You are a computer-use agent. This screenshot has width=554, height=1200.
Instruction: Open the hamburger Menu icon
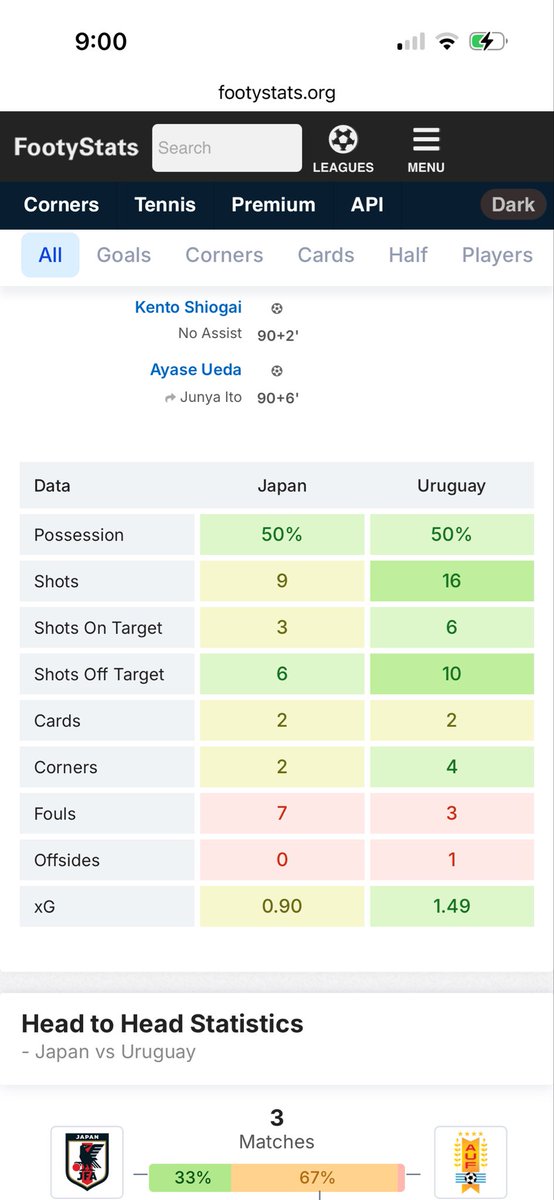(426, 140)
